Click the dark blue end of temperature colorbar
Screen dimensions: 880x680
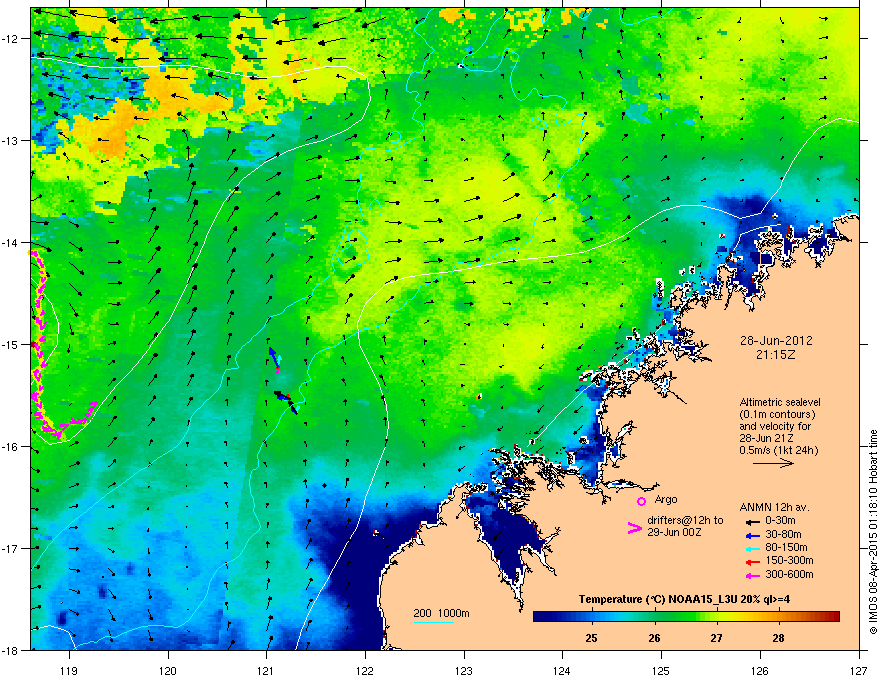coord(542,617)
